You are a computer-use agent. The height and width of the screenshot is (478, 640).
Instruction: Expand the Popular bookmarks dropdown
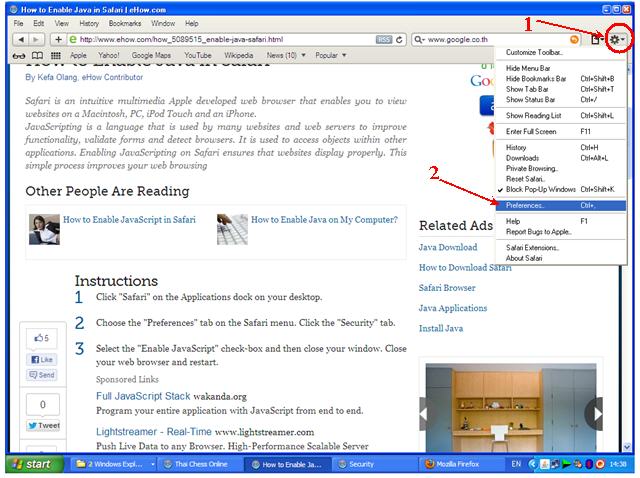point(331,56)
